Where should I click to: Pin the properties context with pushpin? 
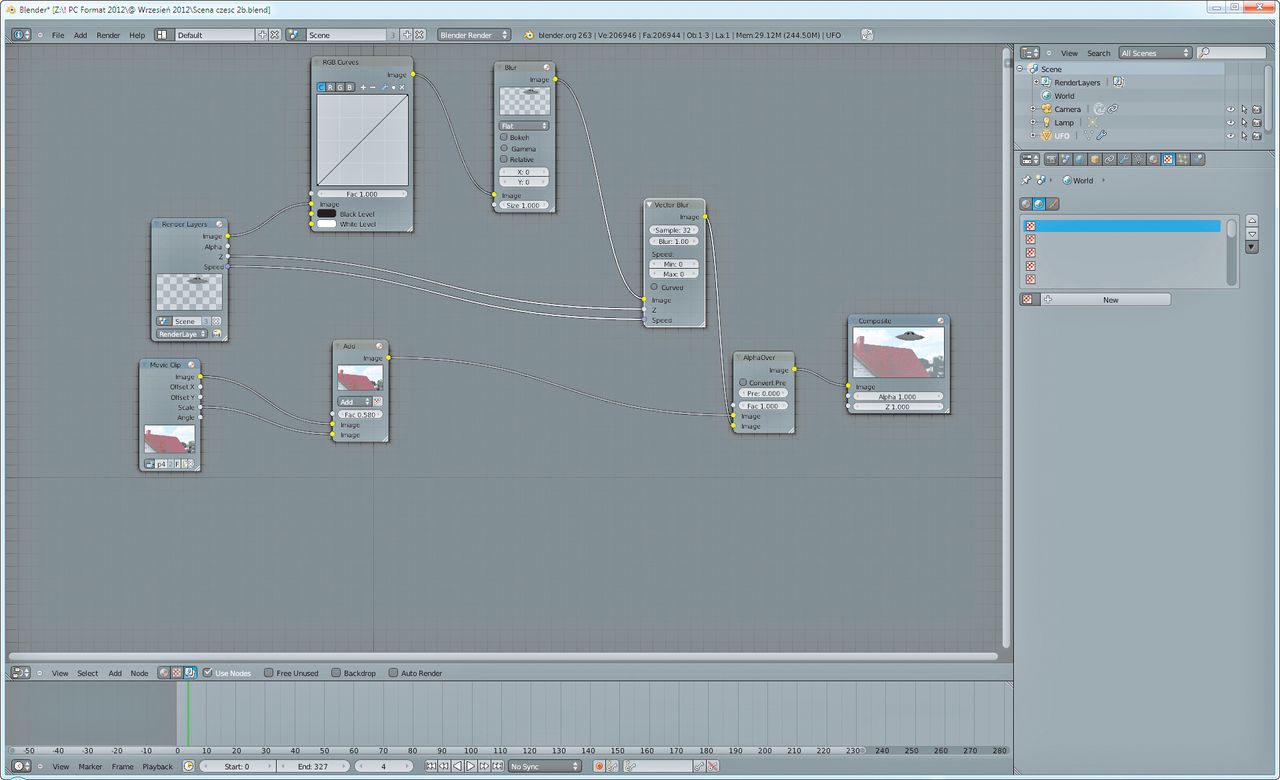click(x=1026, y=180)
